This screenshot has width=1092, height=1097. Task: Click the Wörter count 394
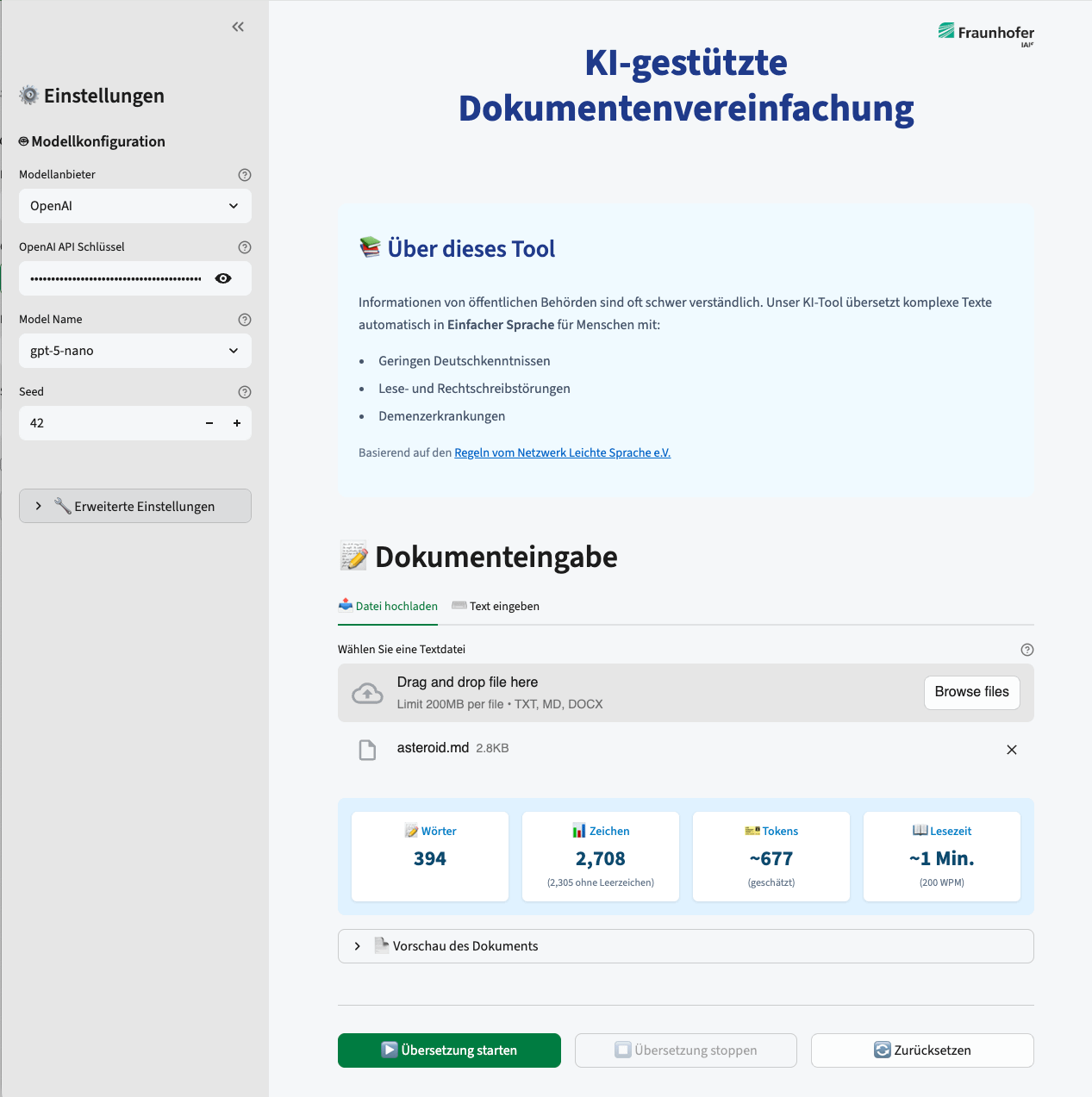[430, 858]
